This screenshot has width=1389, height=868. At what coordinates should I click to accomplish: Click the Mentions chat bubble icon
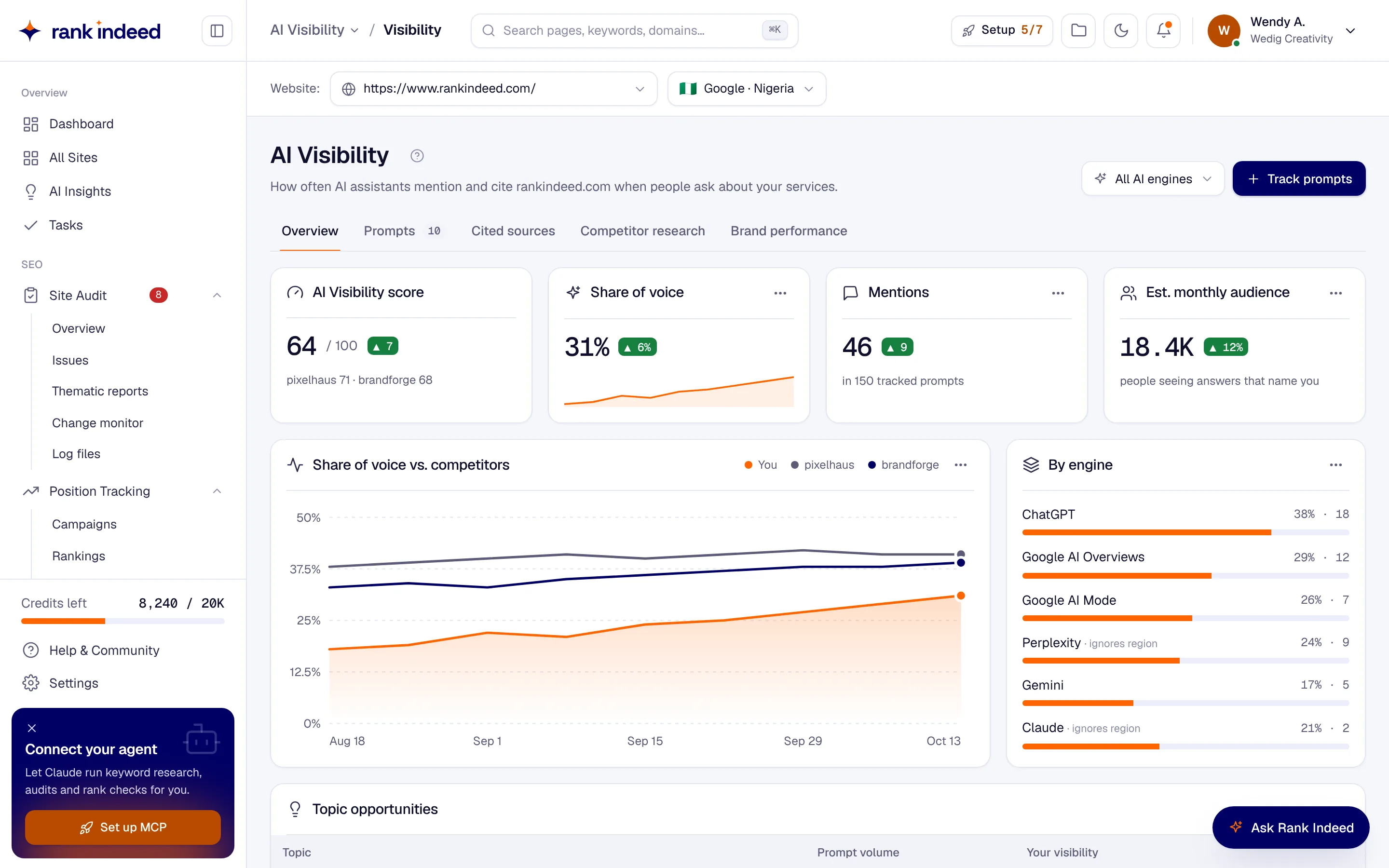851,293
